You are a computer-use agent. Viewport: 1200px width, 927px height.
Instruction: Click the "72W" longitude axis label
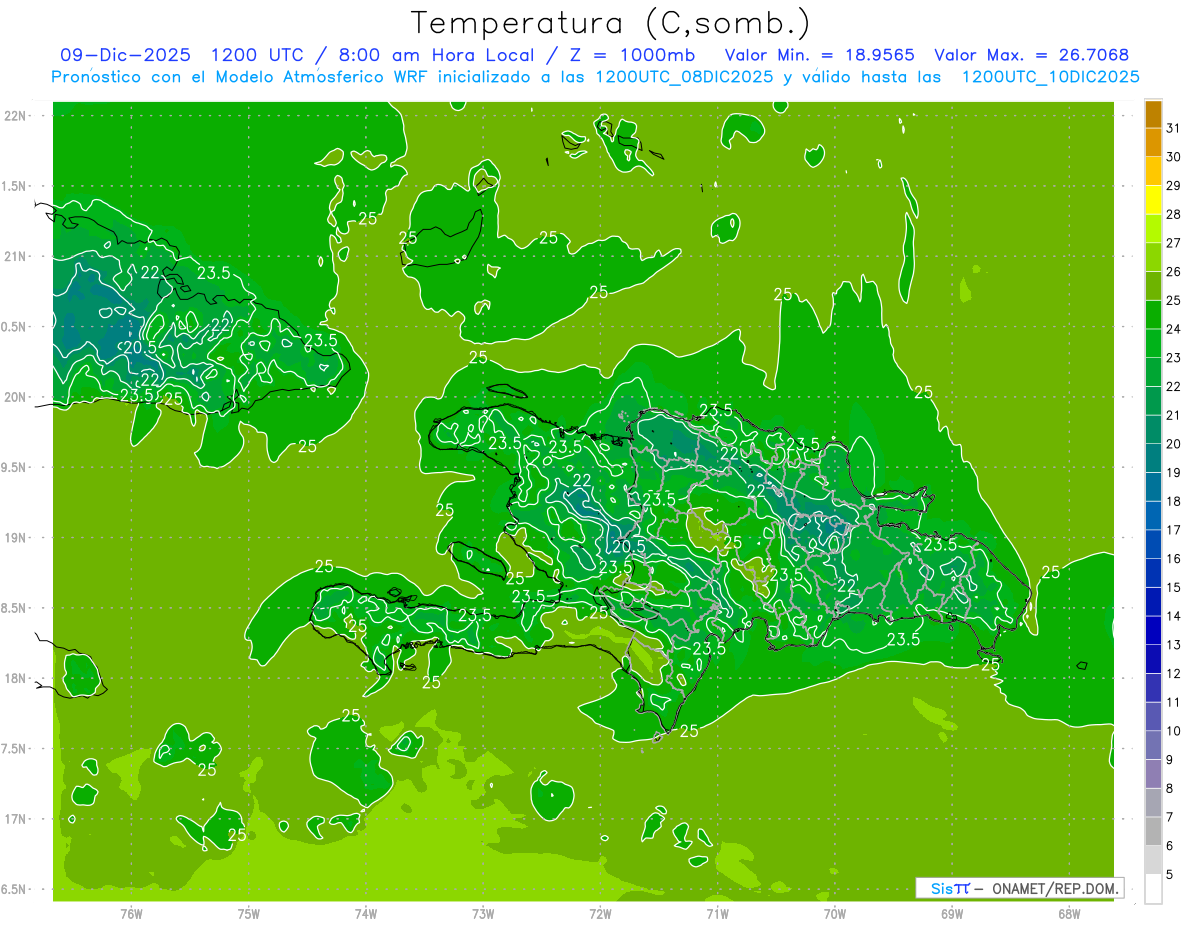pyautogui.click(x=600, y=914)
